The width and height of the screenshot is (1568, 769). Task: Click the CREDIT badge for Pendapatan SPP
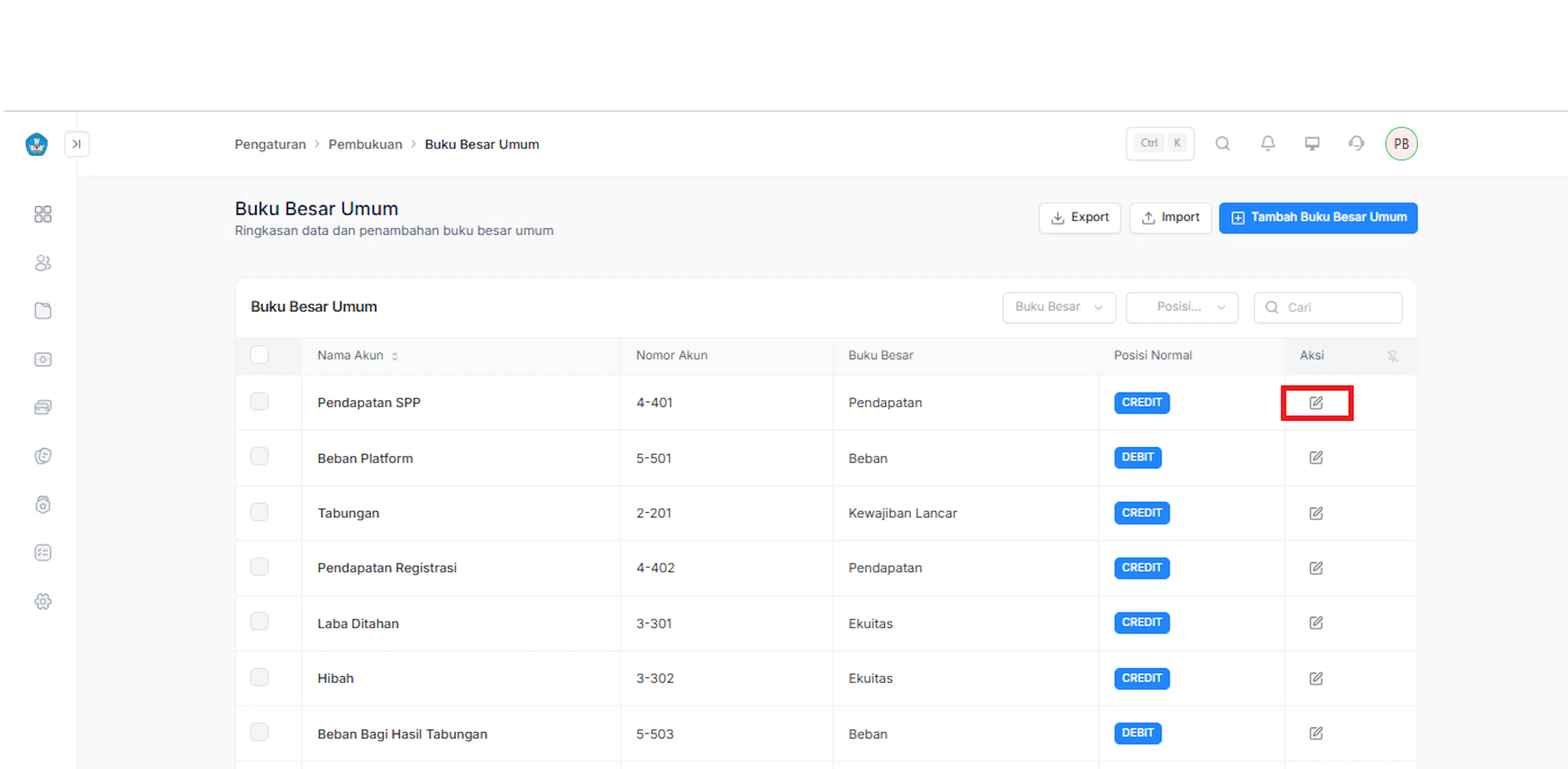1141,402
